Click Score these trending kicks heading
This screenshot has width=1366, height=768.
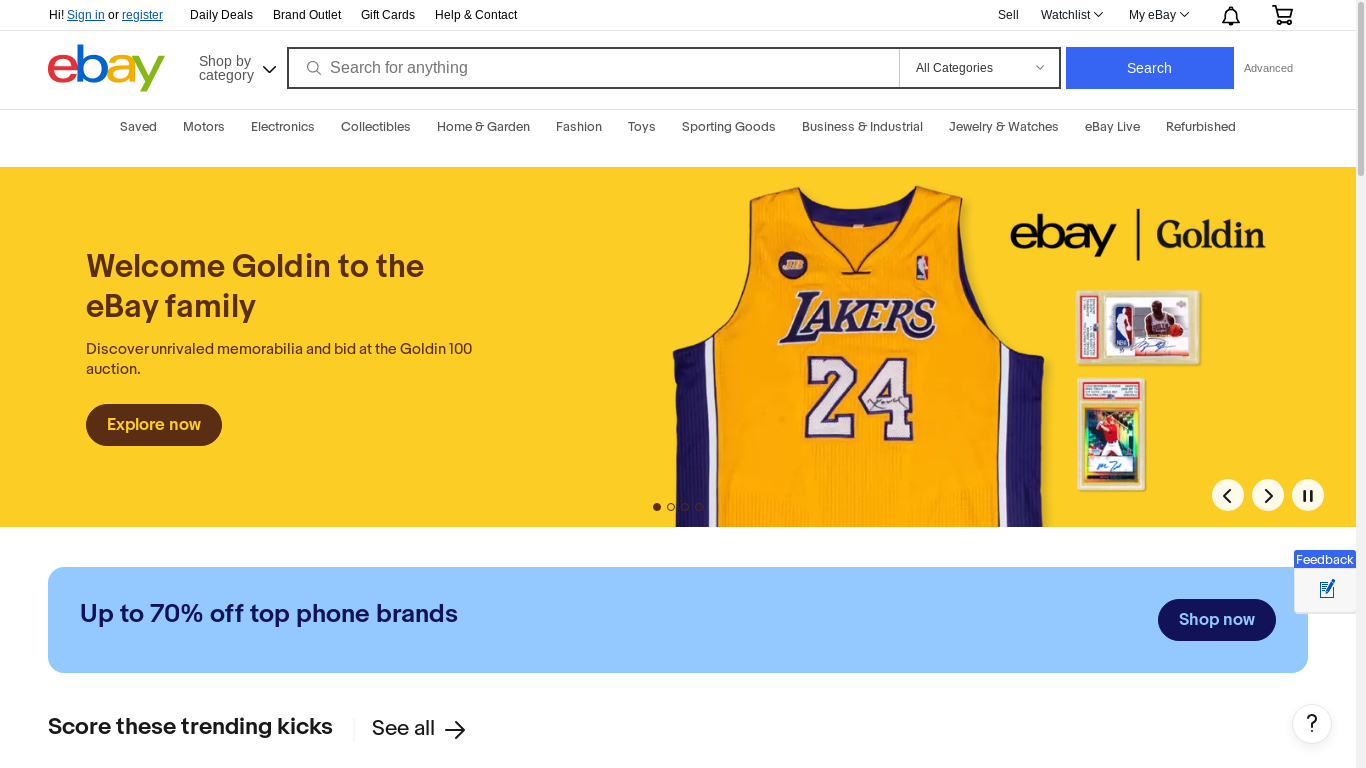coord(190,727)
